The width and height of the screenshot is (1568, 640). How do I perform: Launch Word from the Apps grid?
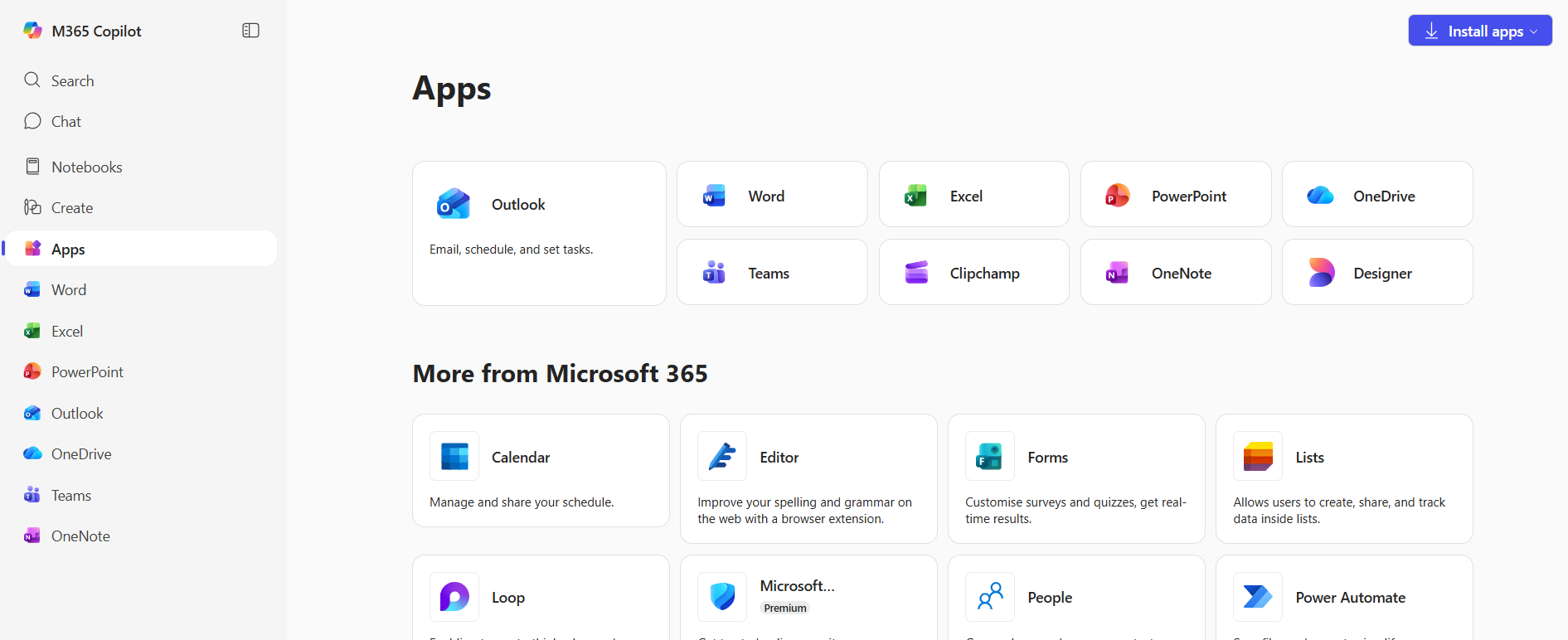[772, 194]
